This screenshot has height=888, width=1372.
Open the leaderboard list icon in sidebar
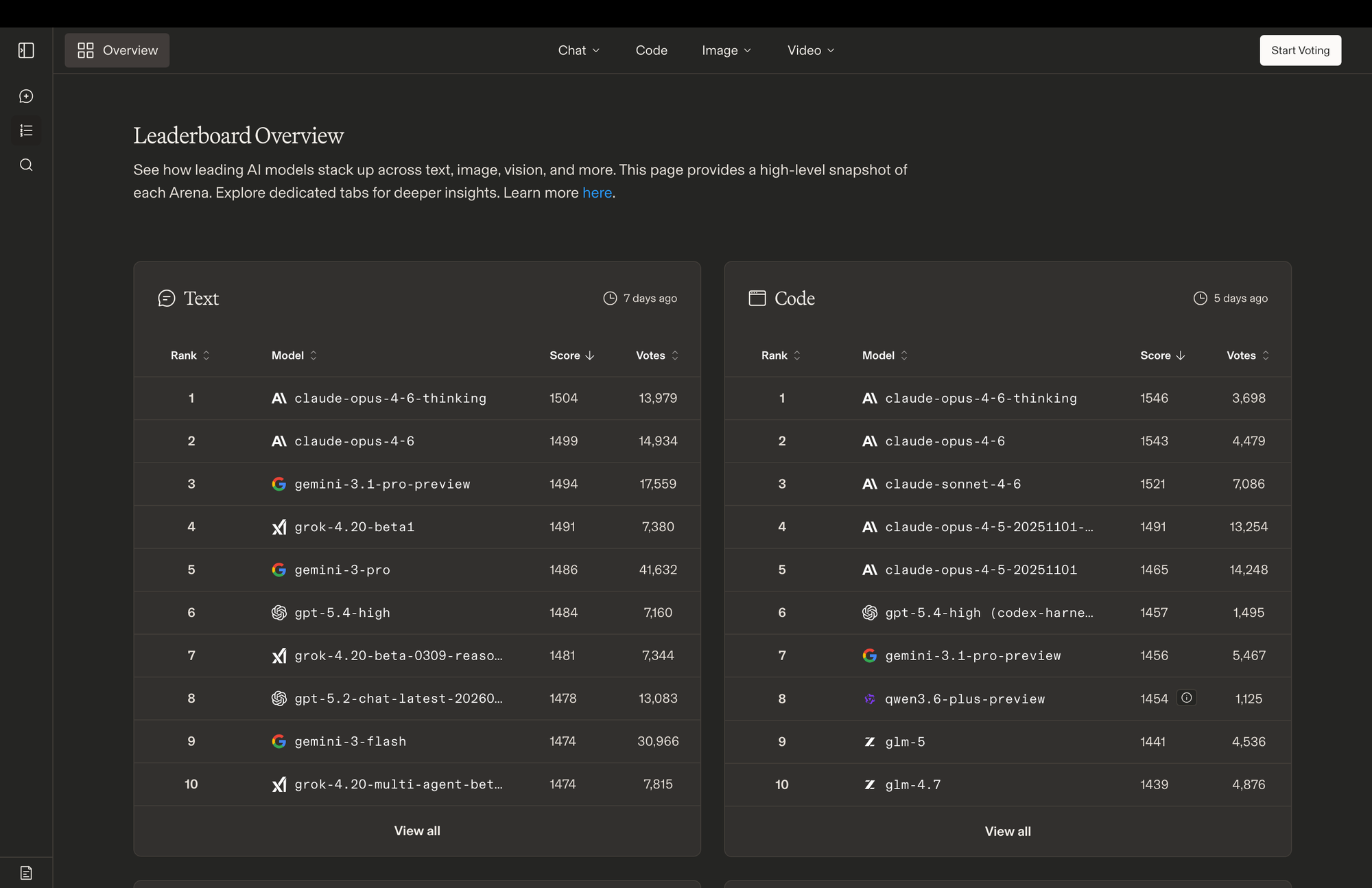point(26,130)
